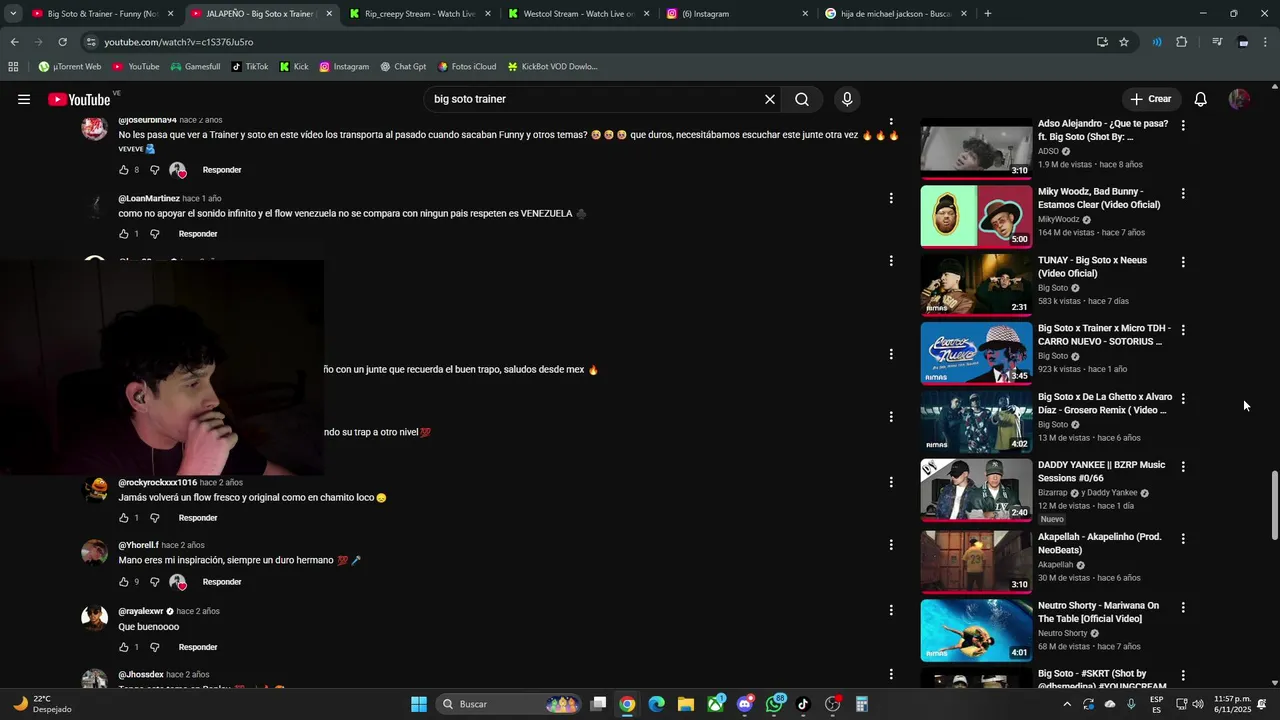Switch to the Rip_creepy Stream tab
The height and width of the screenshot is (720, 1280).
[x=419, y=14]
